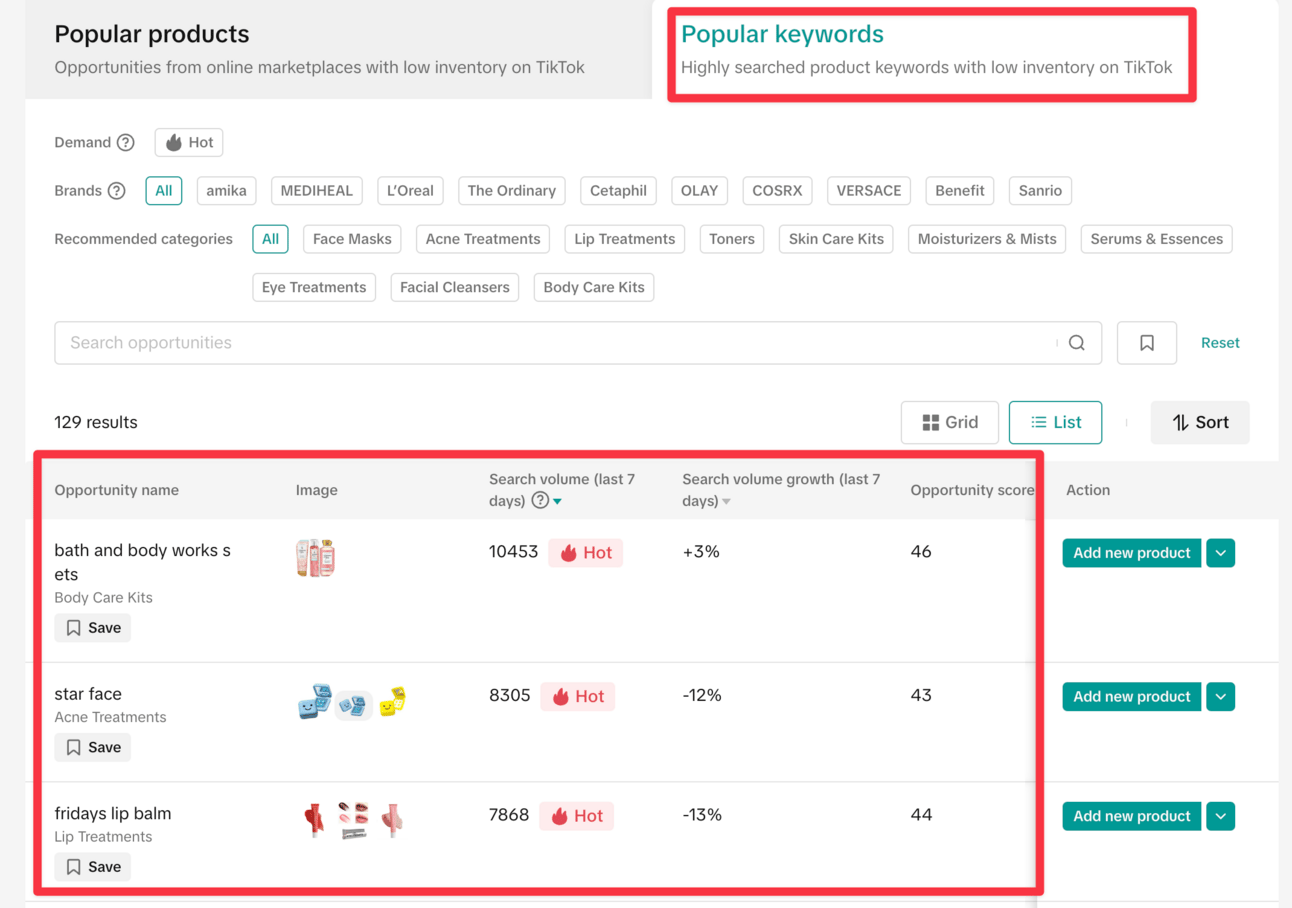
Task: Filter by VERSACE brand
Action: click(869, 190)
